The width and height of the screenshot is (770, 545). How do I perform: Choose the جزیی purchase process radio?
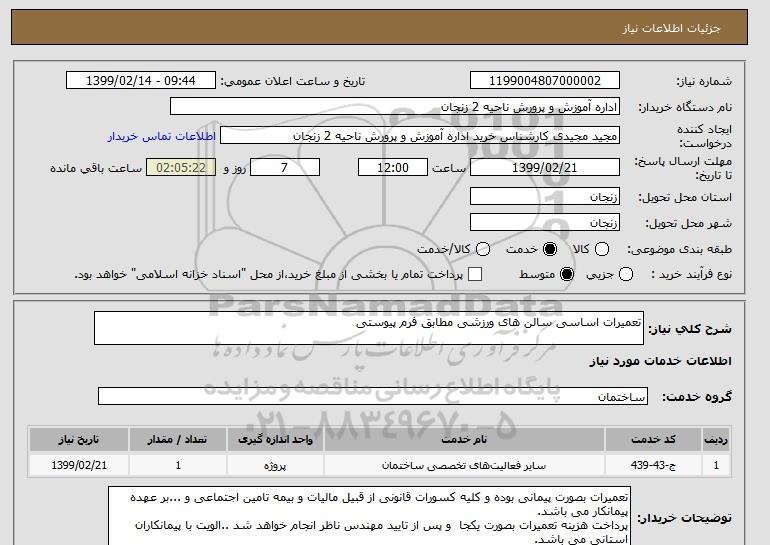[626, 274]
